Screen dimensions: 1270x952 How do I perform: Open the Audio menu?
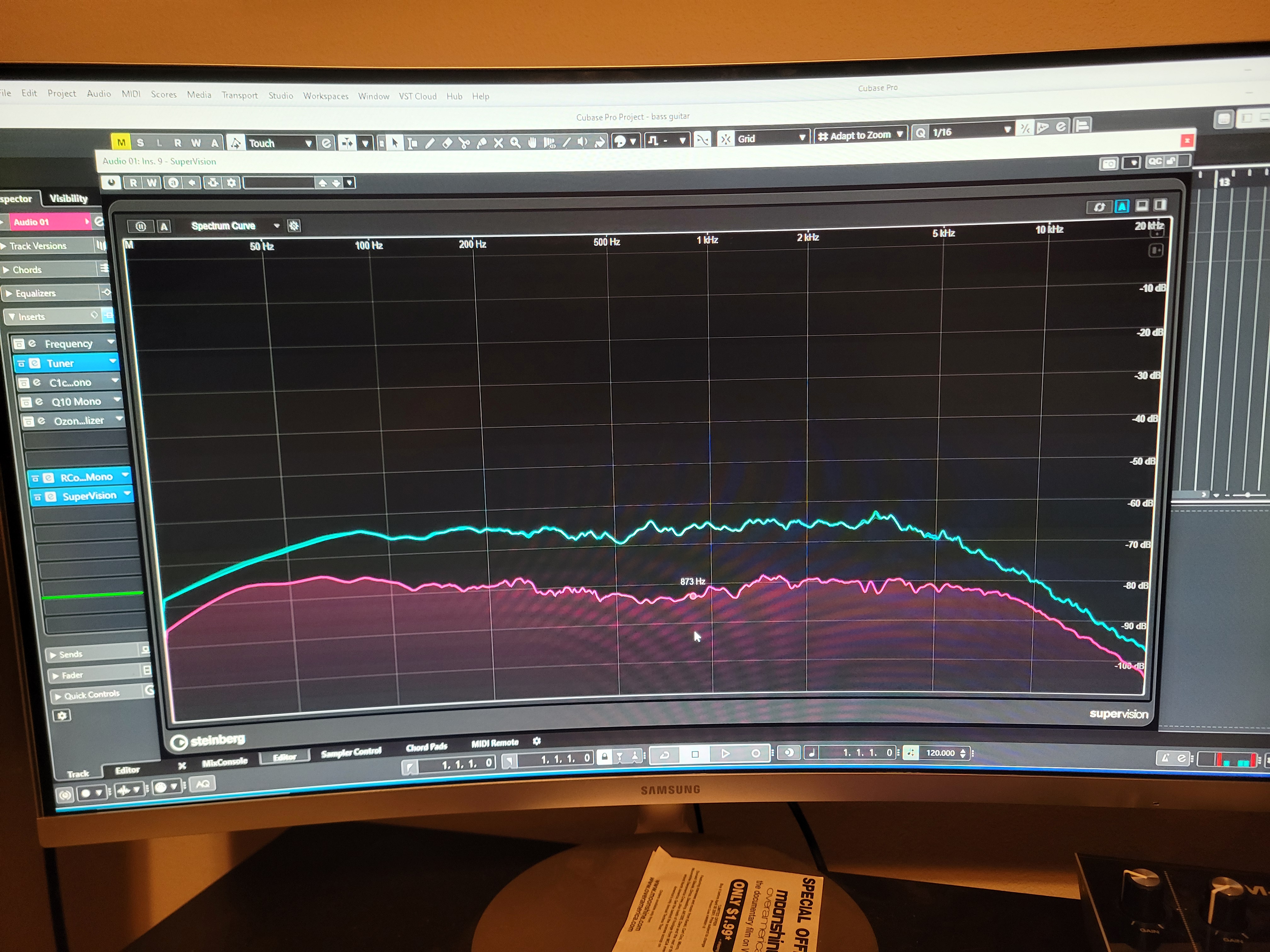[99, 93]
